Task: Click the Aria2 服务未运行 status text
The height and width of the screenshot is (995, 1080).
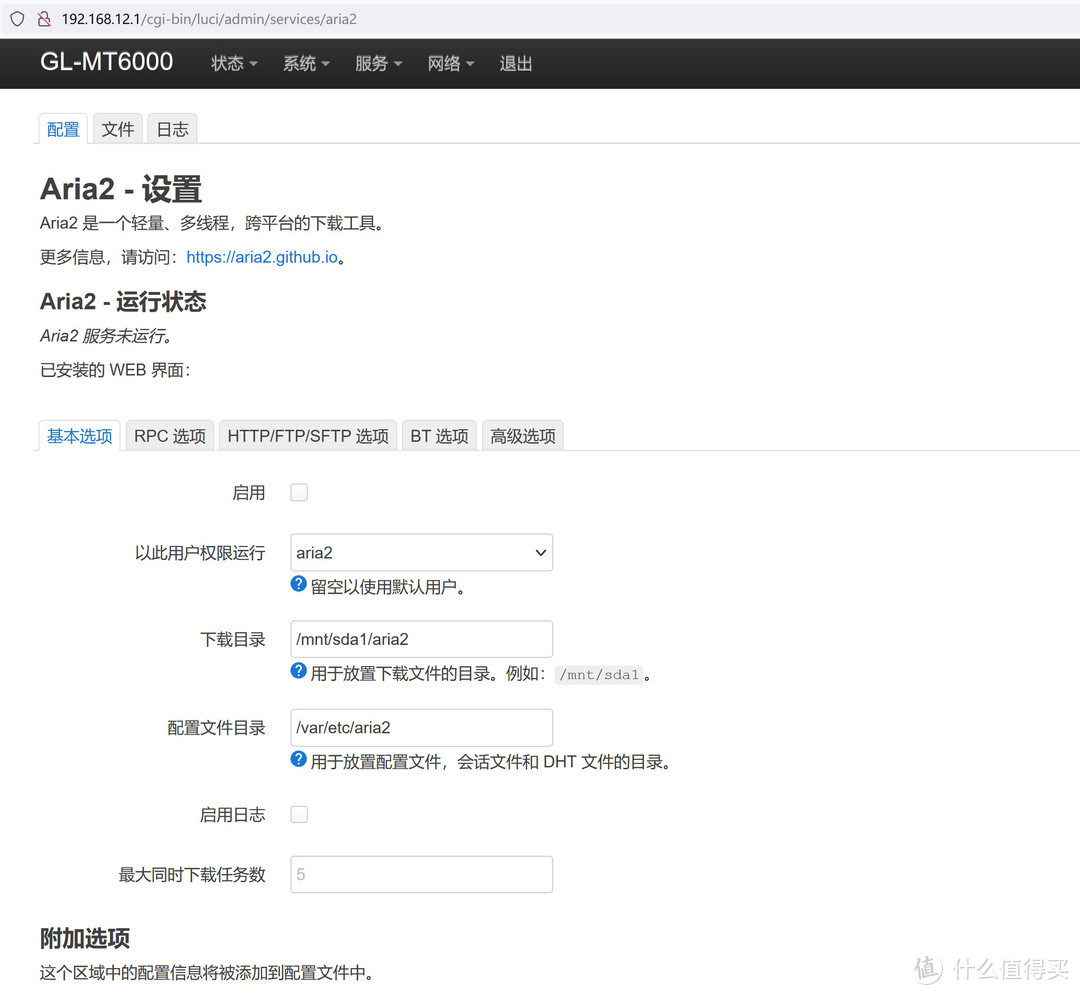Action: point(106,335)
